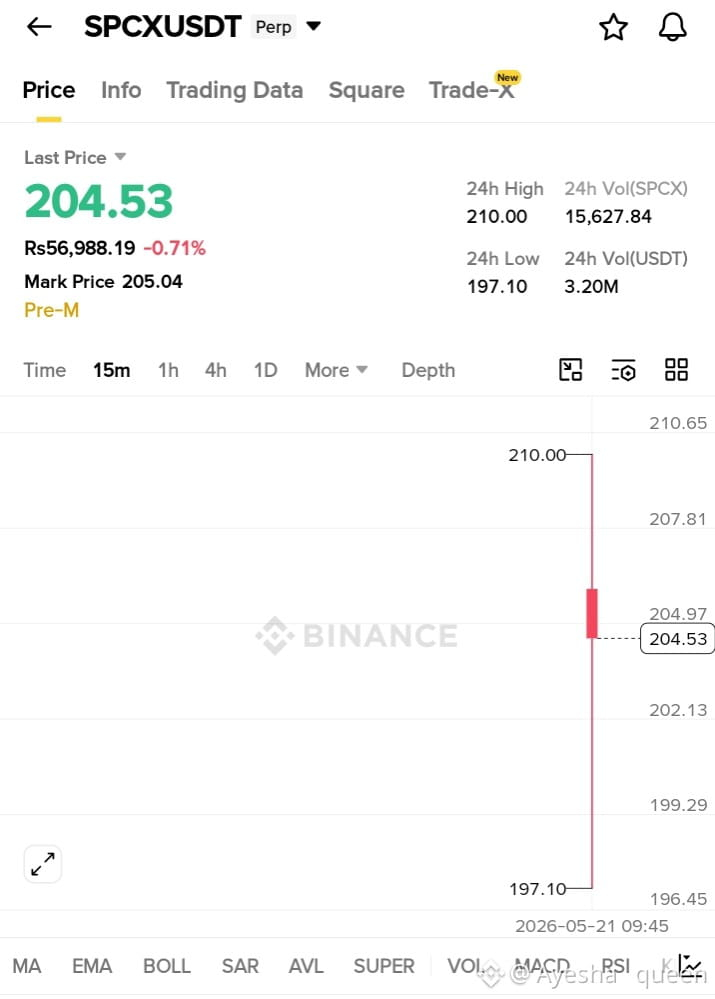Expand the More timeframes dropdown
Screen dimensions: 715x999
point(336,370)
